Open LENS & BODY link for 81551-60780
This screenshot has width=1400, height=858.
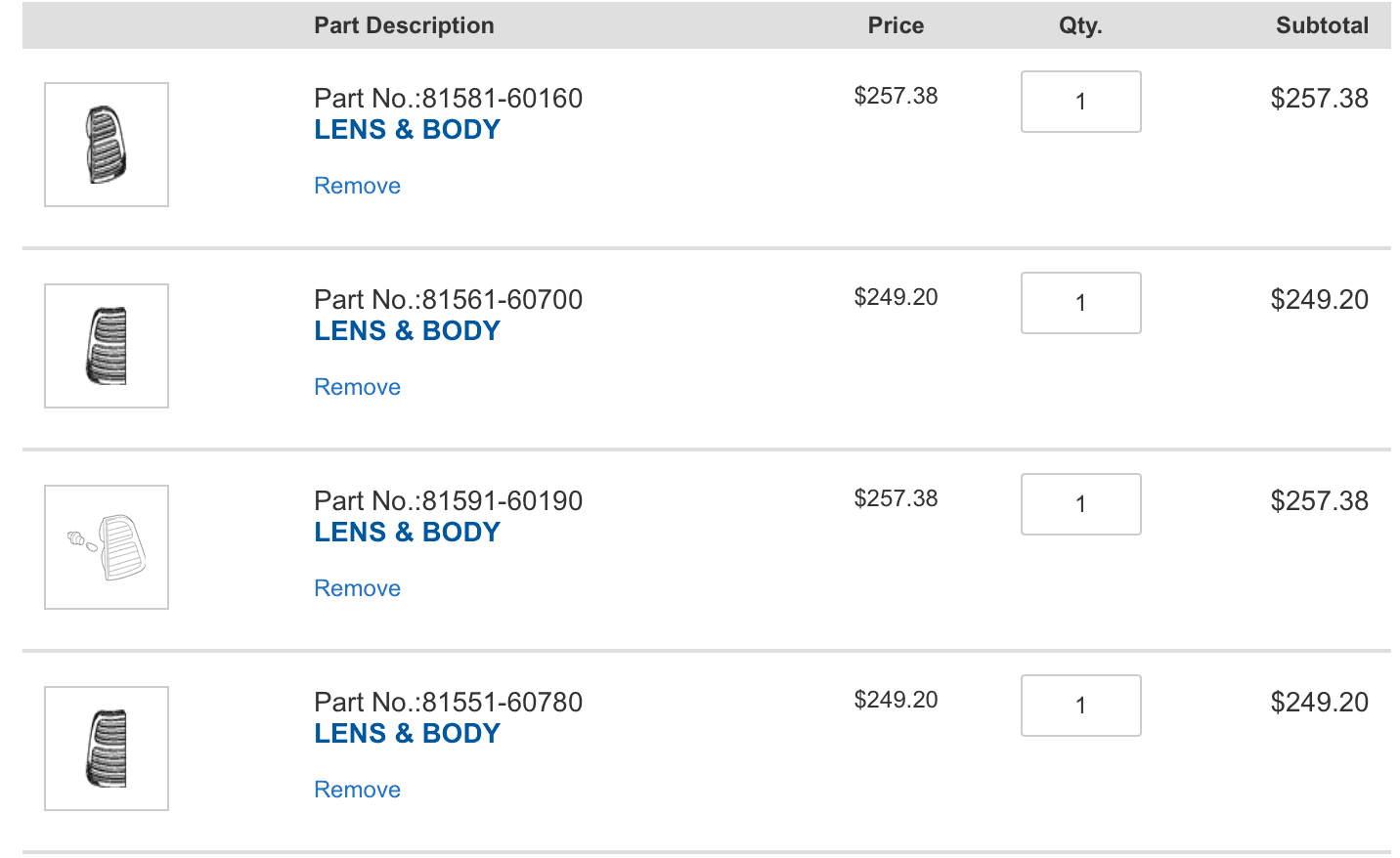point(407,733)
